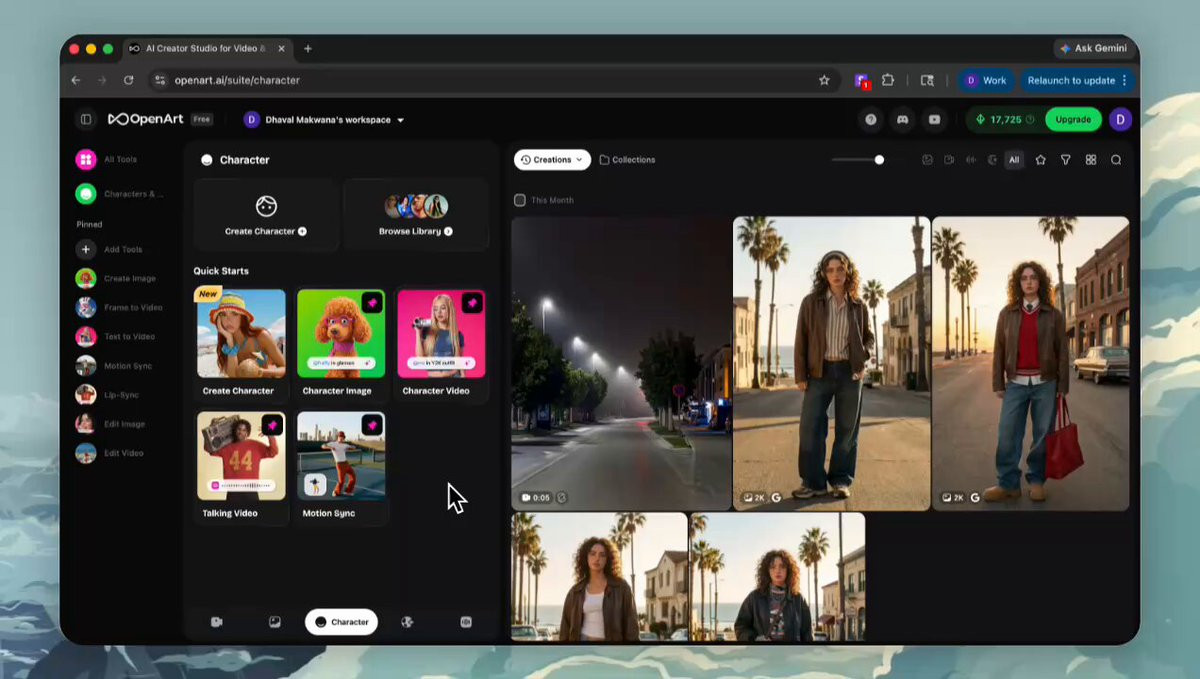This screenshot has height=679, width=1200.
Task: Check the This Month checkbox
Action: tap(519, 200)
